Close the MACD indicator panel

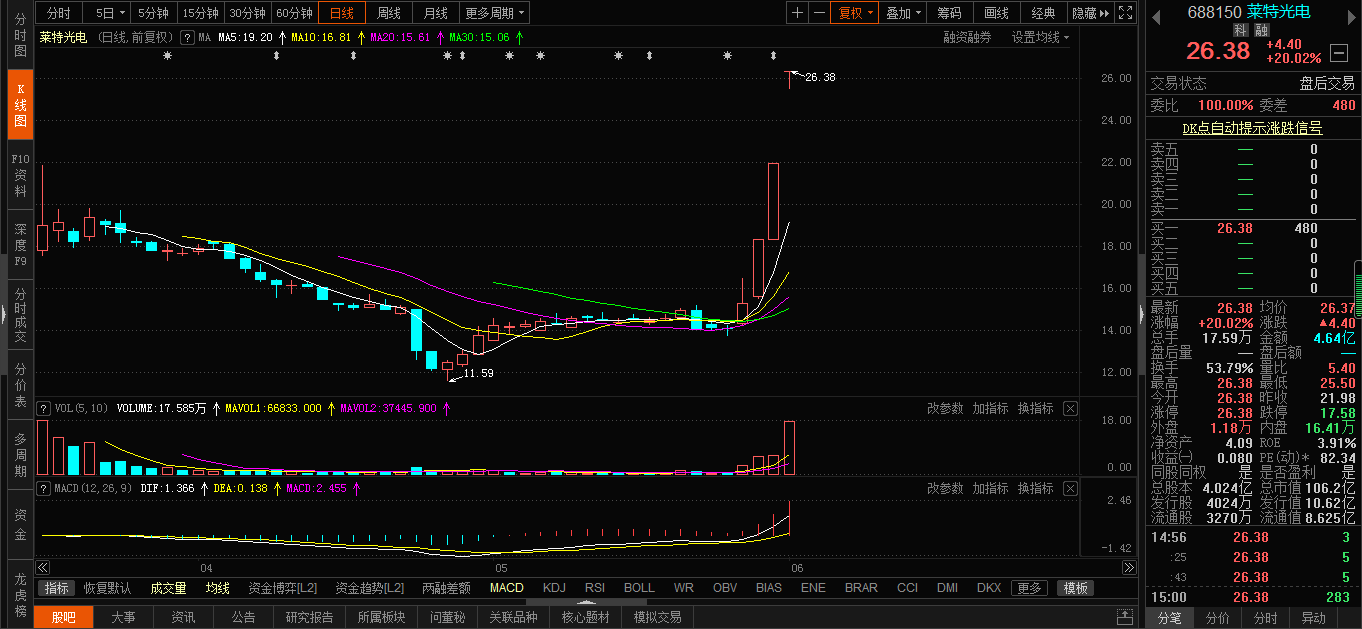click(1070, 489)
